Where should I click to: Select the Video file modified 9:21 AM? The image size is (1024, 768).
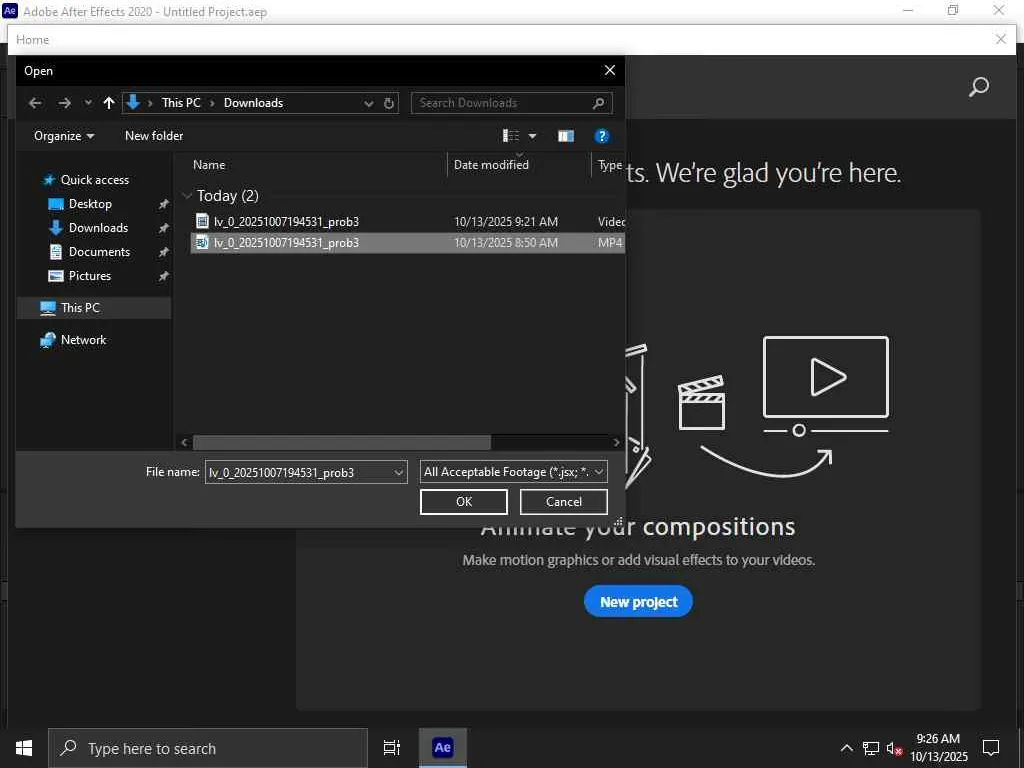pos(408,221)
